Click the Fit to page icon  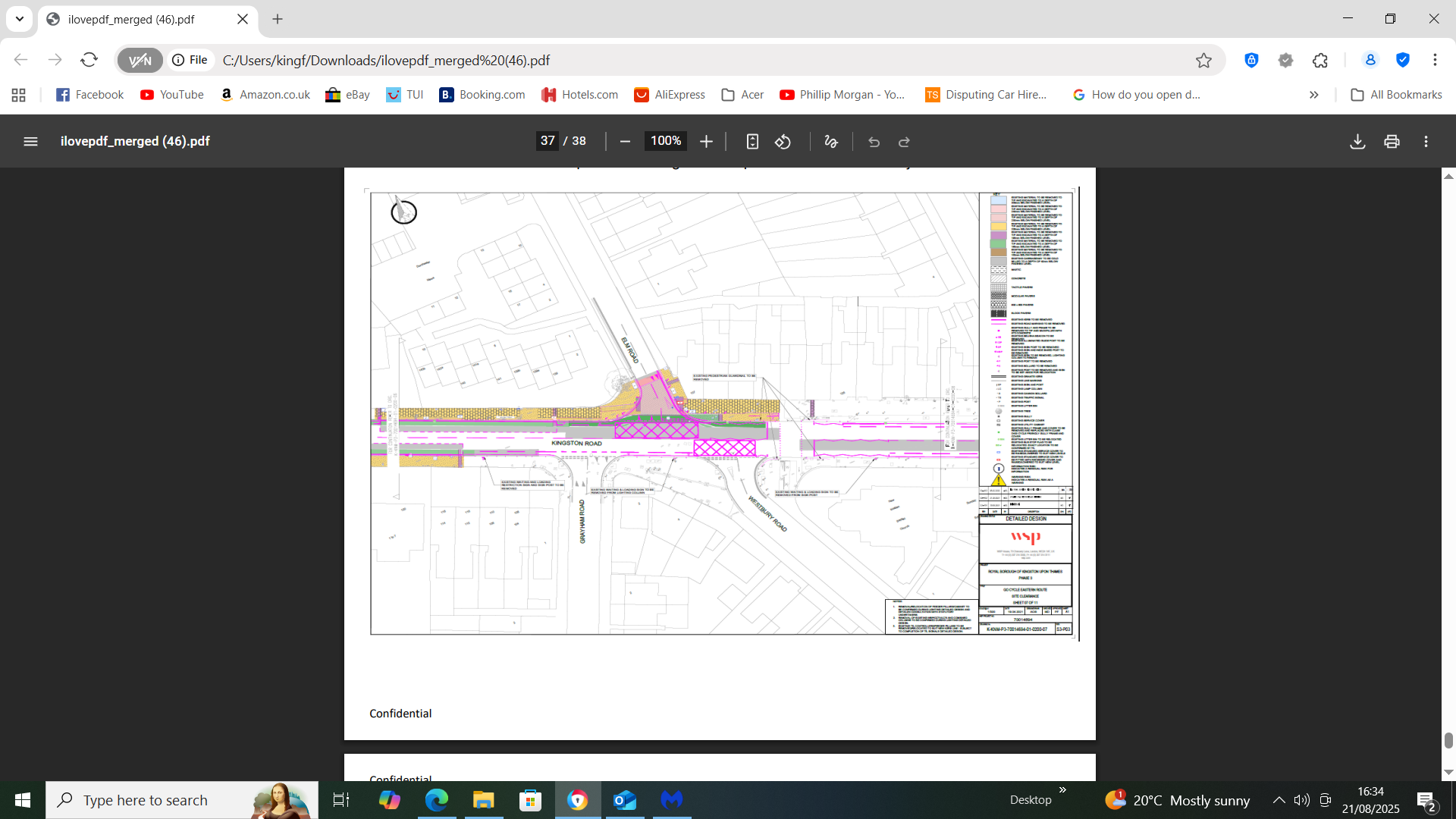pyautogui.click(x=752, y=142)
